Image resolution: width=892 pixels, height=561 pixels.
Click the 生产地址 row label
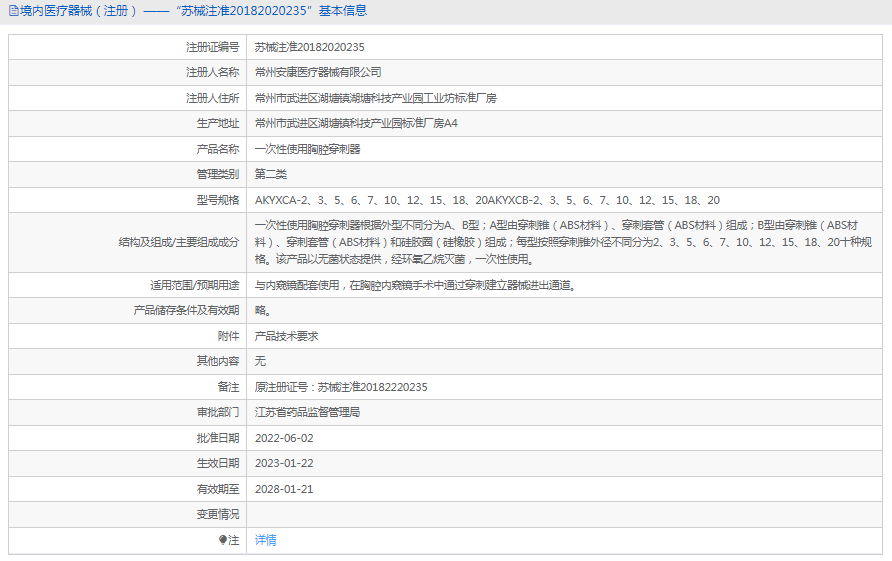218,123
